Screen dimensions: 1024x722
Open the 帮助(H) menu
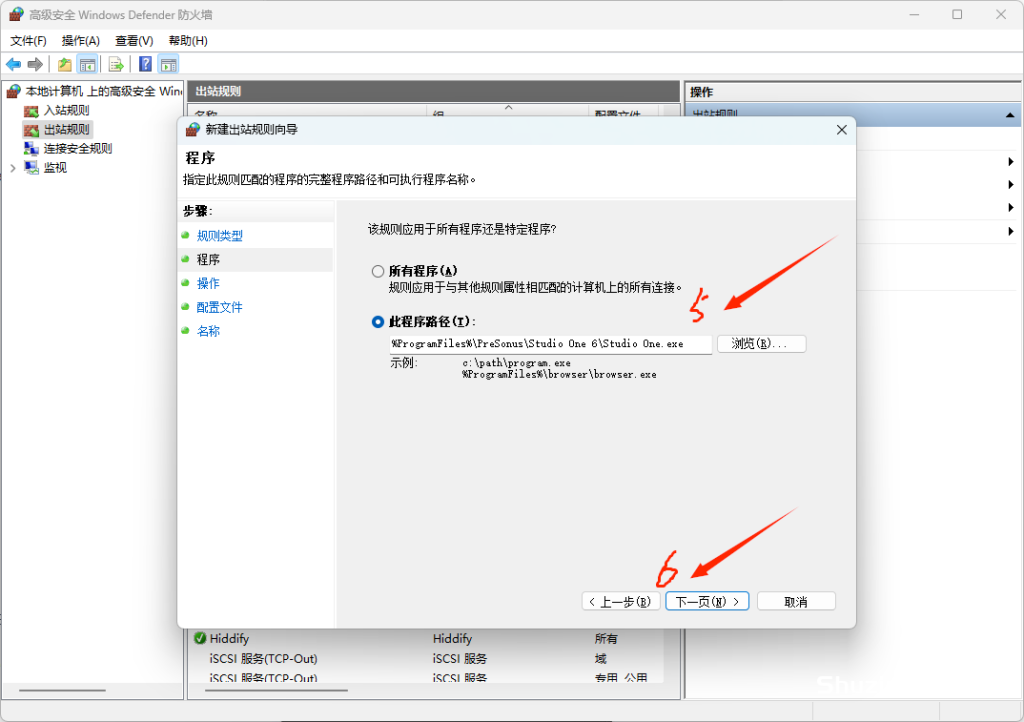[188, 40]
